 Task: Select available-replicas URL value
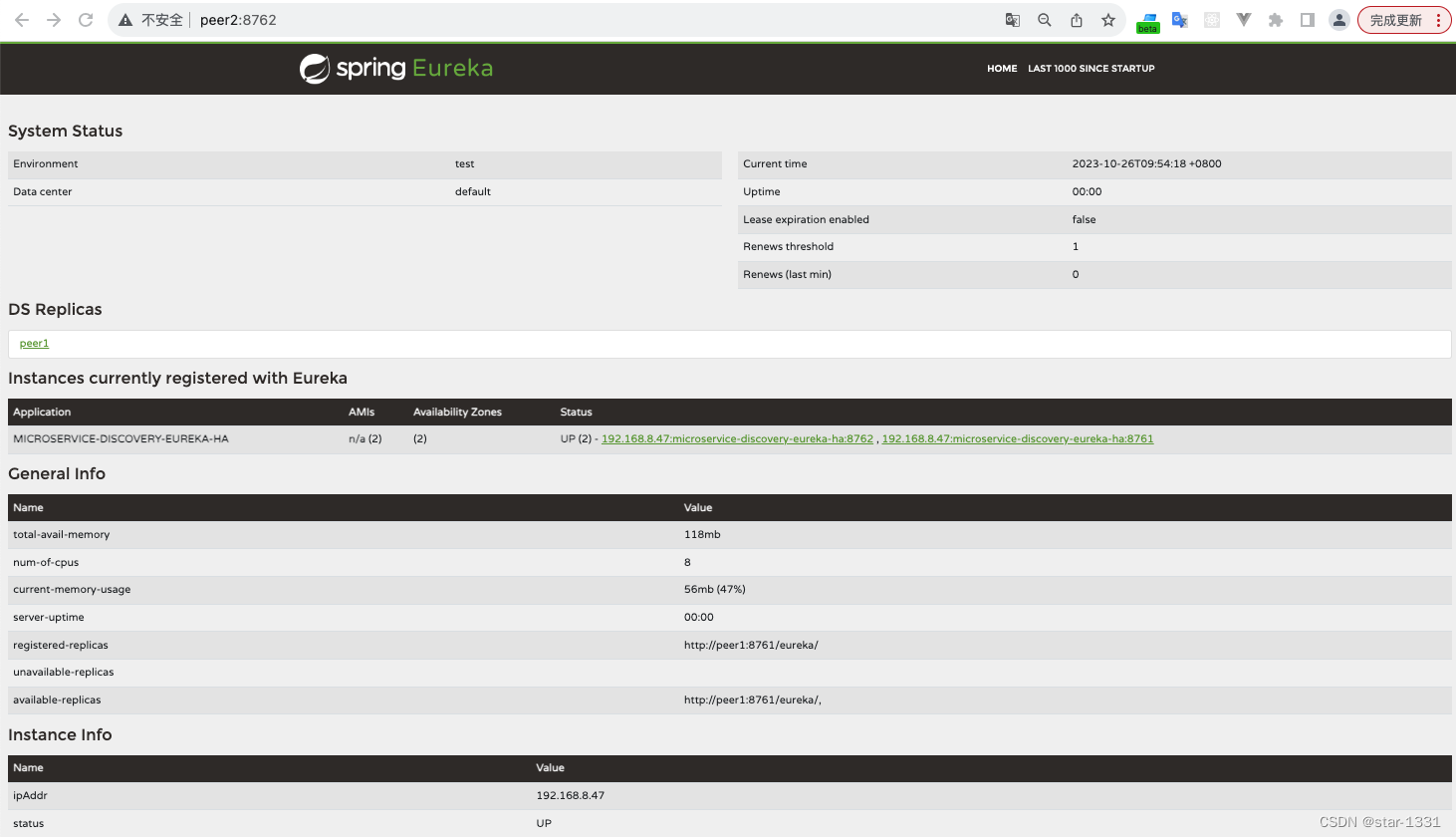pos(753,700)
